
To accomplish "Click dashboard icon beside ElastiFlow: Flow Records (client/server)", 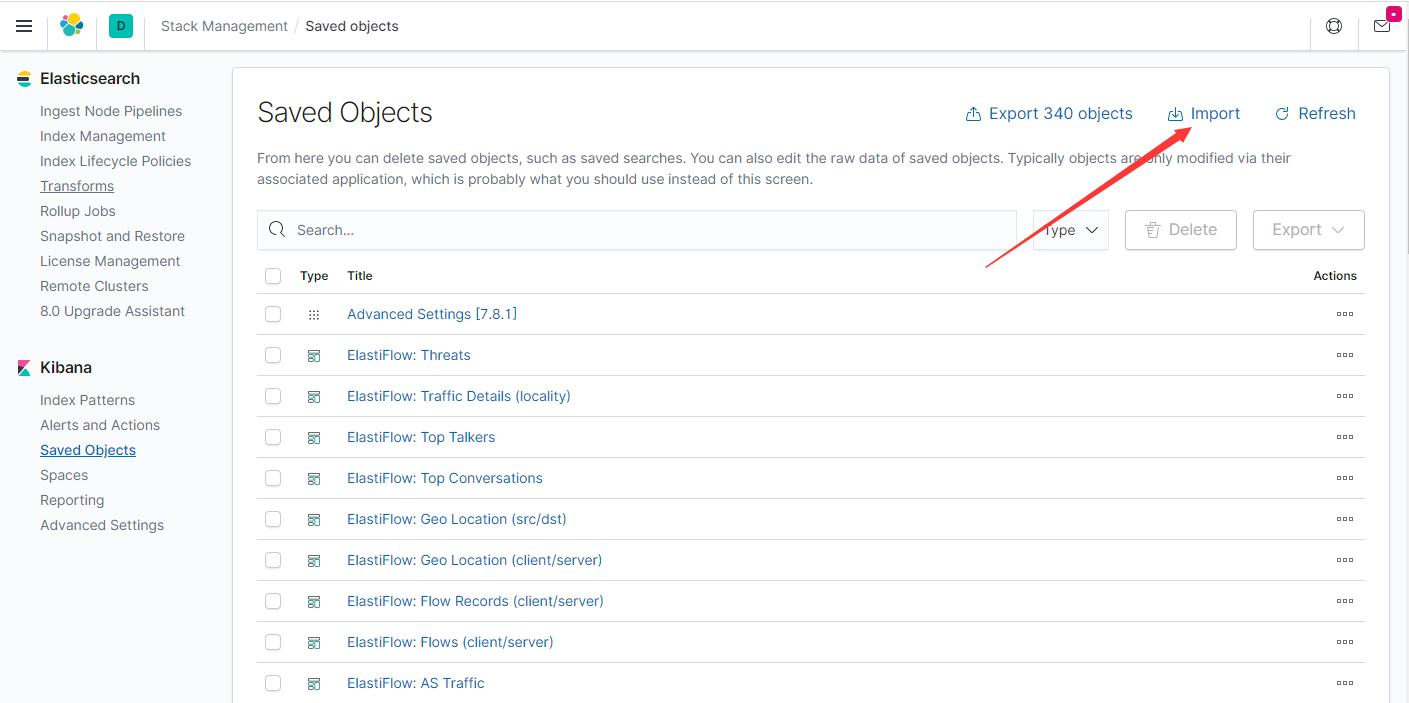I will 314,601.
